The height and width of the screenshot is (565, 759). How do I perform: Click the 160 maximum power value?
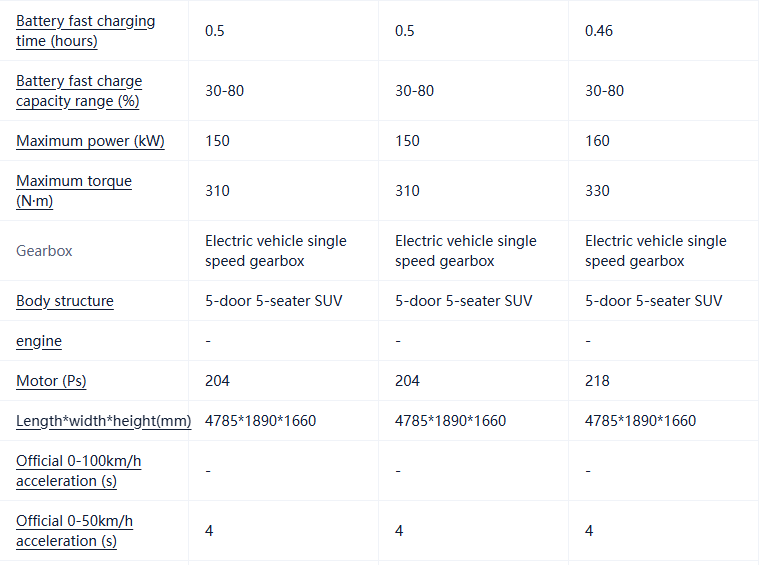[x=597, y=141]
